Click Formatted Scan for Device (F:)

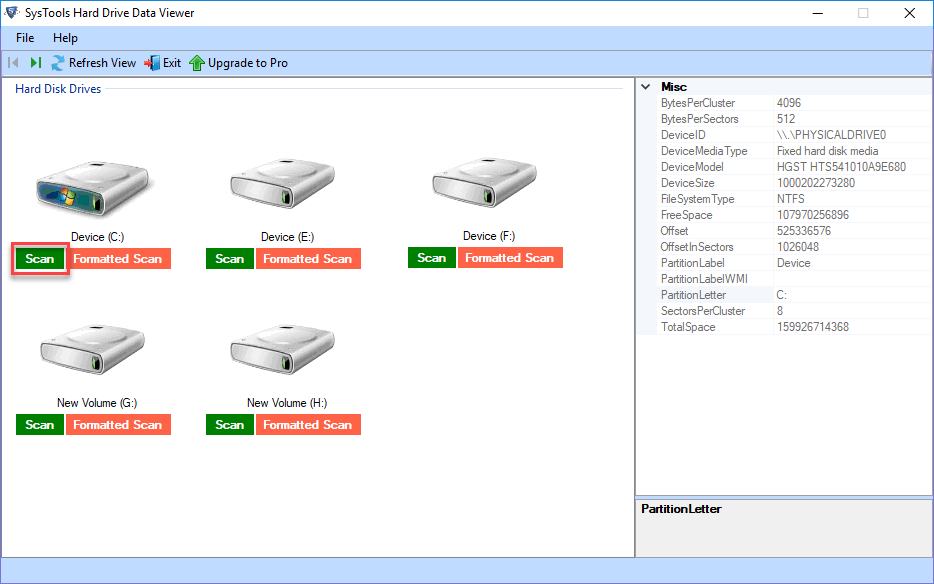click(510, 257)
